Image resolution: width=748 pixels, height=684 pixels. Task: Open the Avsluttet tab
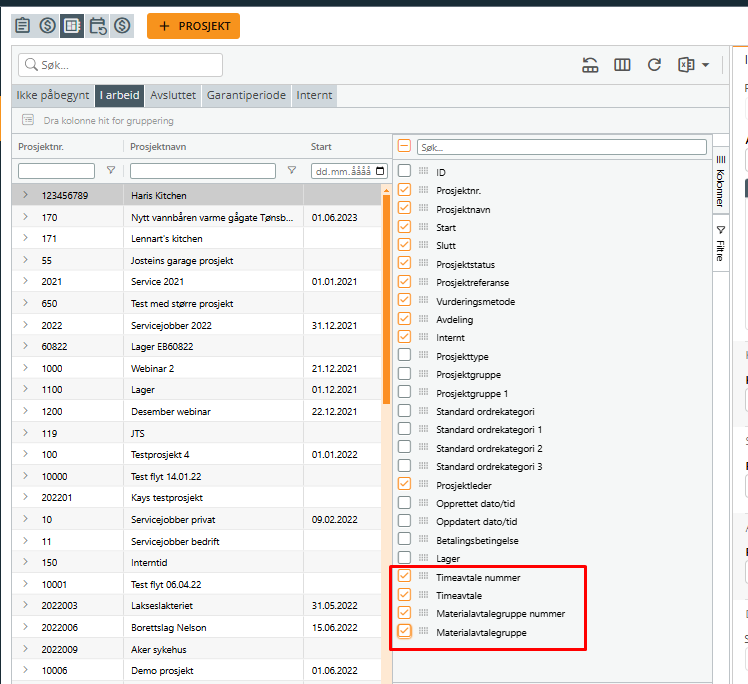173,95
